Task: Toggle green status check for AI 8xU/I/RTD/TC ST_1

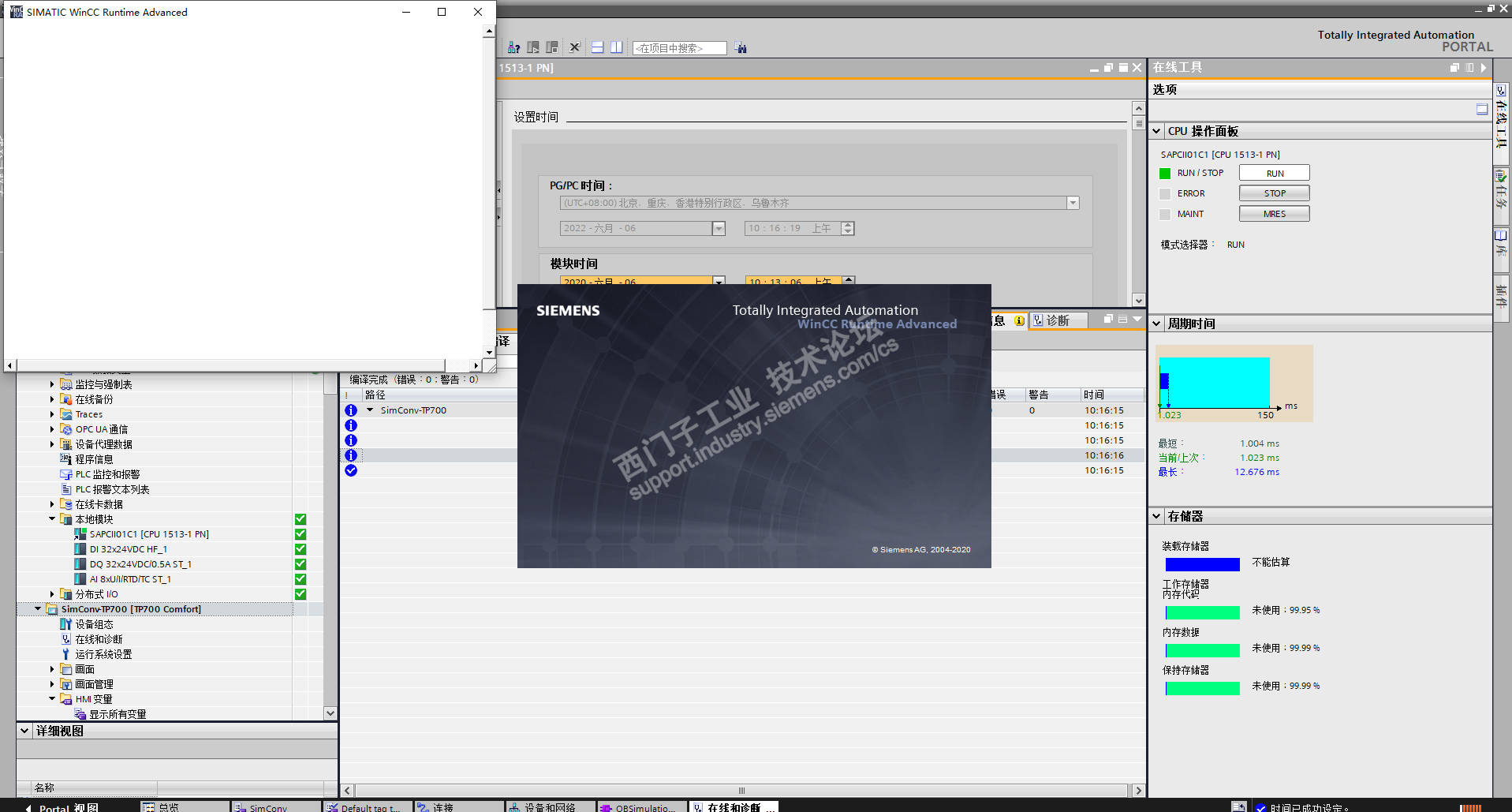Action: pos(301,579)
